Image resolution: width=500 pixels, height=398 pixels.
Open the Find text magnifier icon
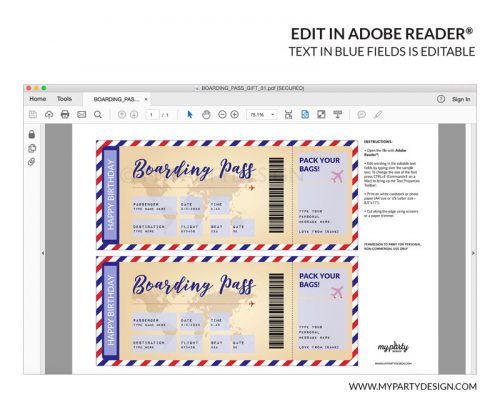coord(98,115)
